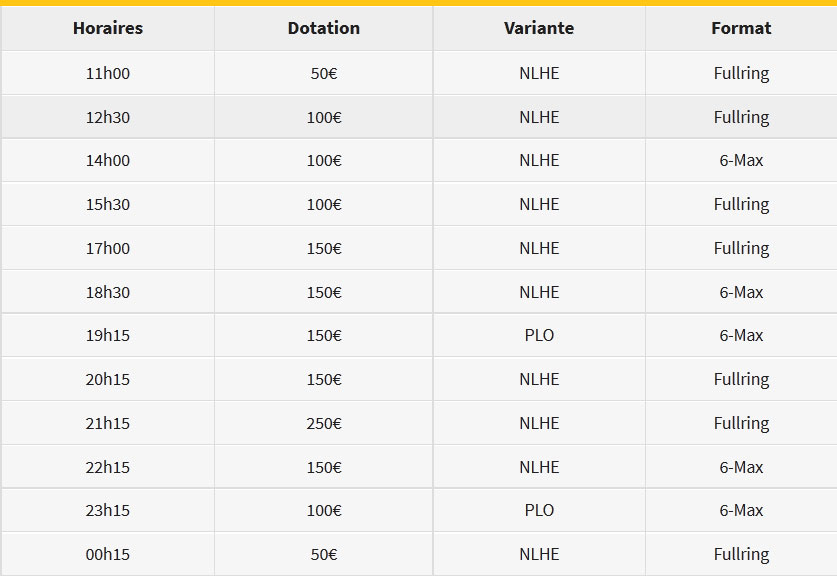This screenshot has height=576, width=837.
Task: Select the 11h00 time cell
Action: pos(108,73)
